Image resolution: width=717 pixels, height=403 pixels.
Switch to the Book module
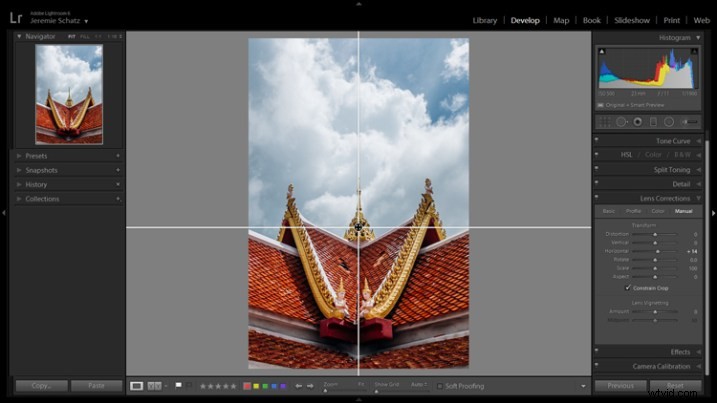(592, 20)
